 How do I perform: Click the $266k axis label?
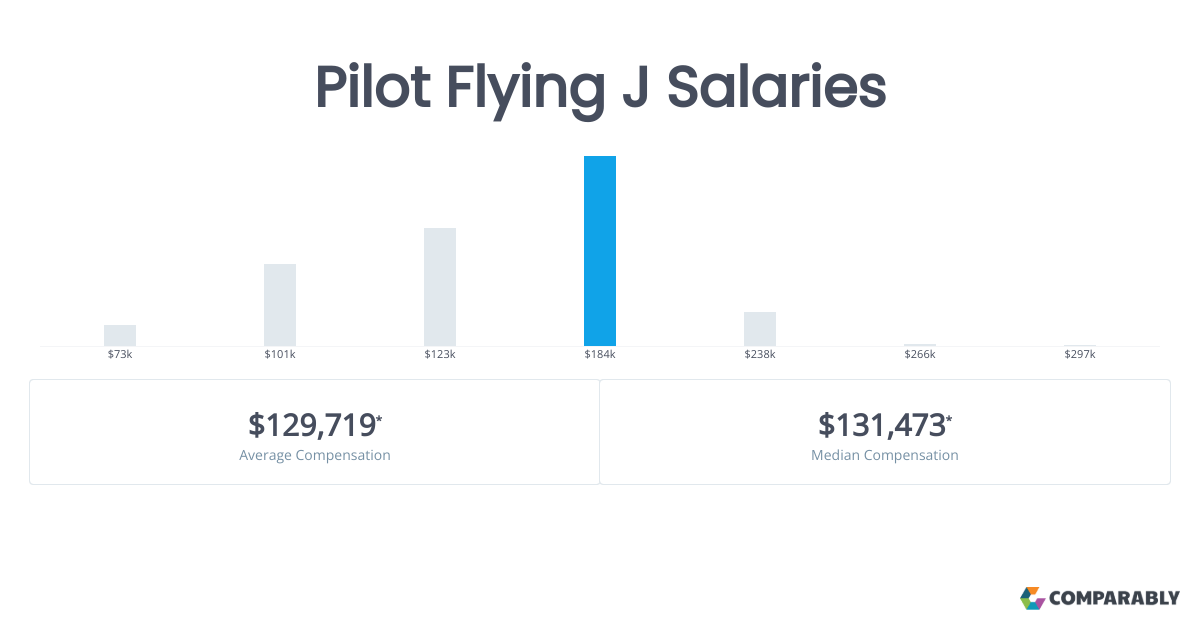pos(920,355)
